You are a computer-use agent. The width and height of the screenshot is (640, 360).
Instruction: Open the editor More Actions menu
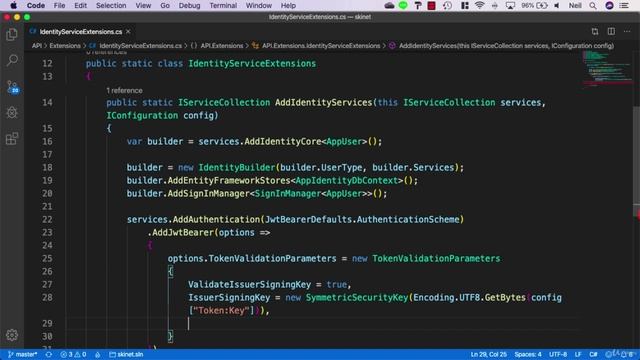(x=627, y=31)
